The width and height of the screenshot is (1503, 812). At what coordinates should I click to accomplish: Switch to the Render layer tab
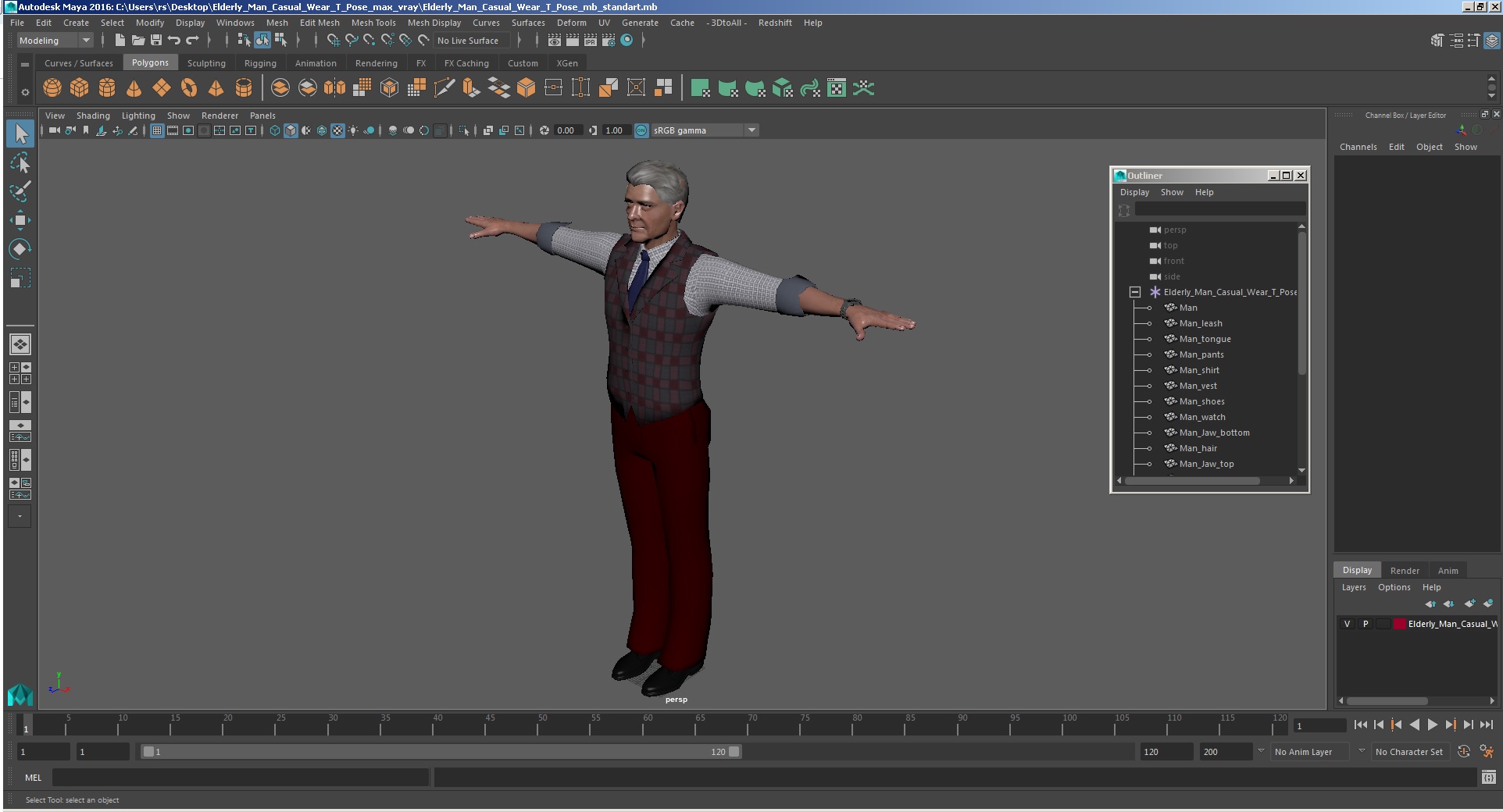pos(1405,571)
